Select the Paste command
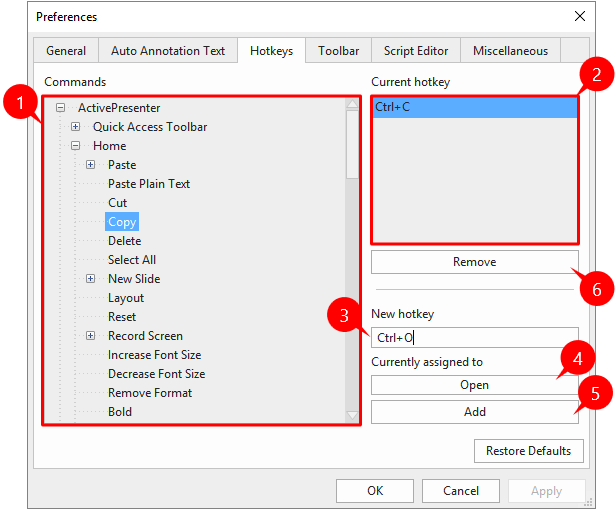 (x=122, y=165)
